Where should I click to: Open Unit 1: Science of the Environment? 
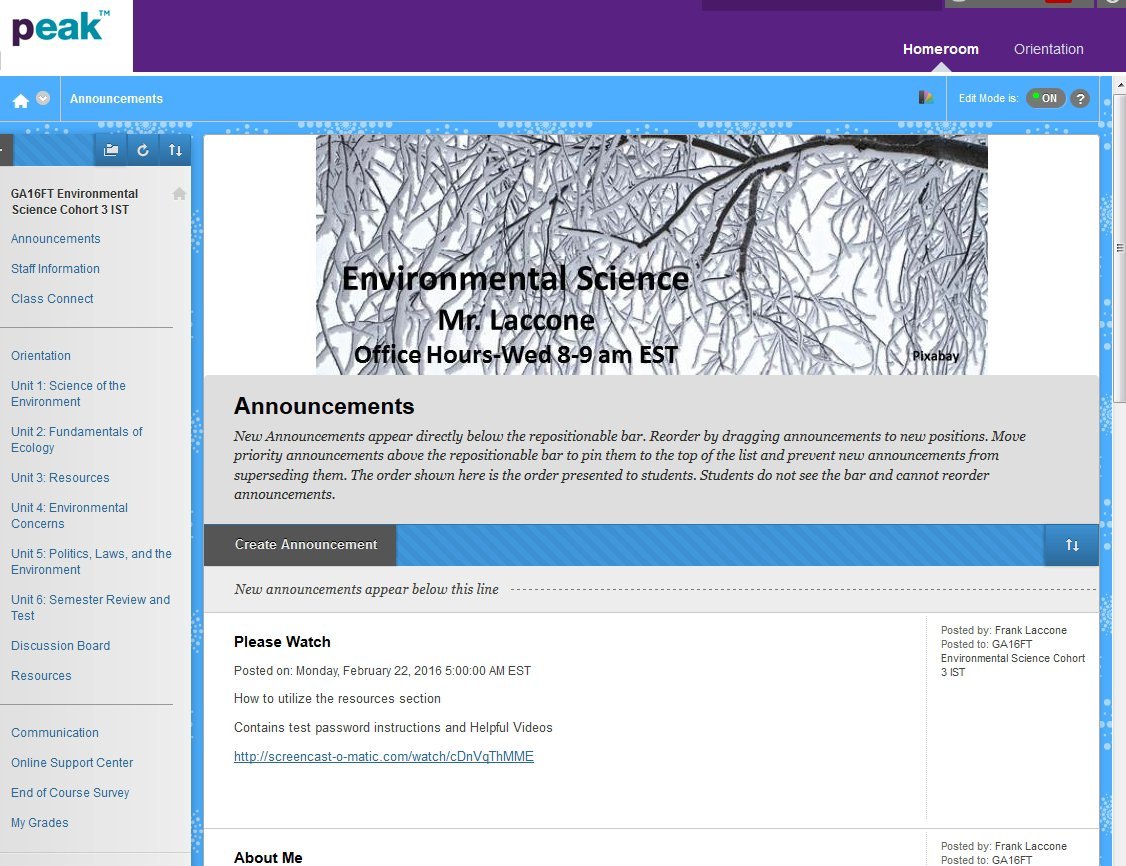(68, 393)
